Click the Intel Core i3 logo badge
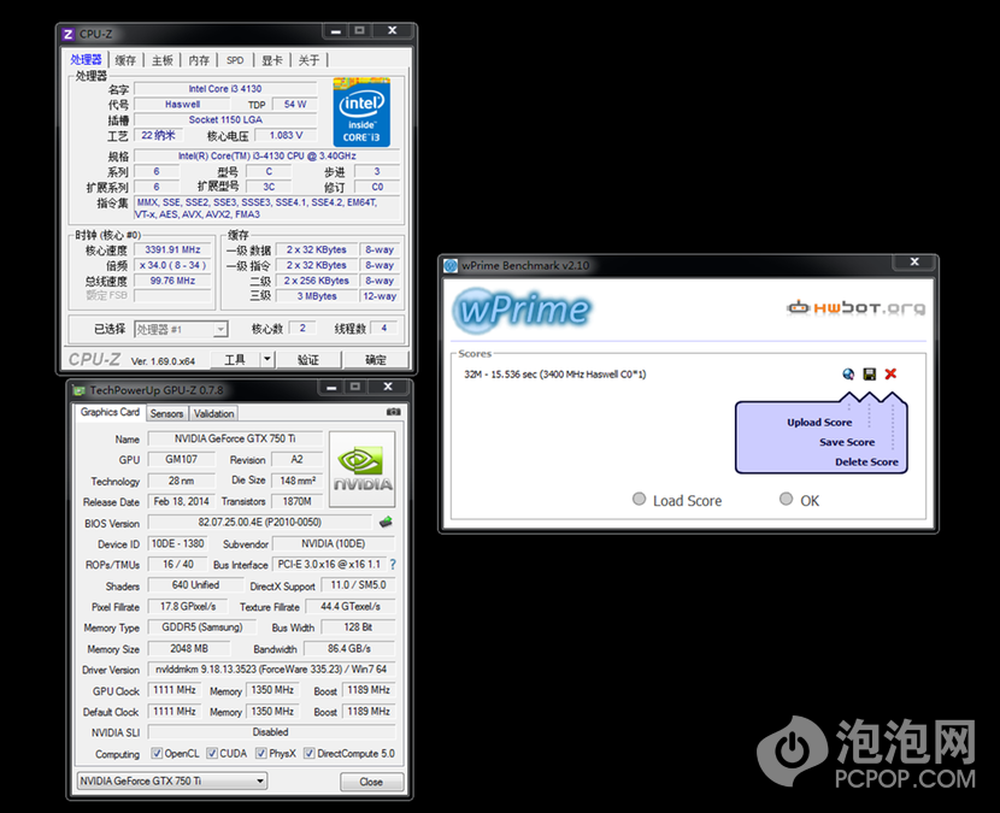Viewport: 1000px width, 813px height. click(x=362, y=112)
